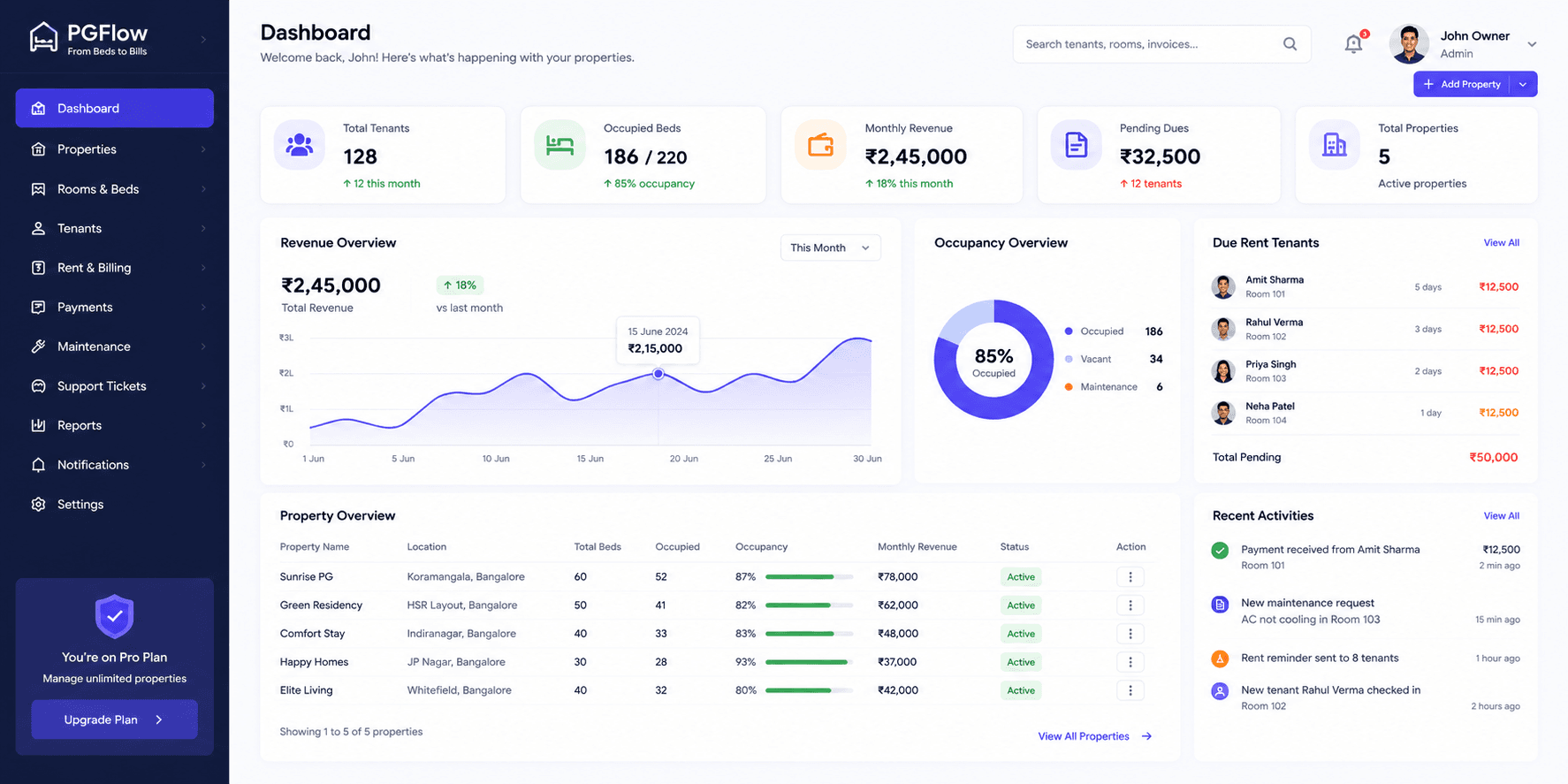Click Neha Patel's due amount ₹12,500
The height and width of the screenshot is (784, 1568).
pyautogui.click(x=1498, y=413)
